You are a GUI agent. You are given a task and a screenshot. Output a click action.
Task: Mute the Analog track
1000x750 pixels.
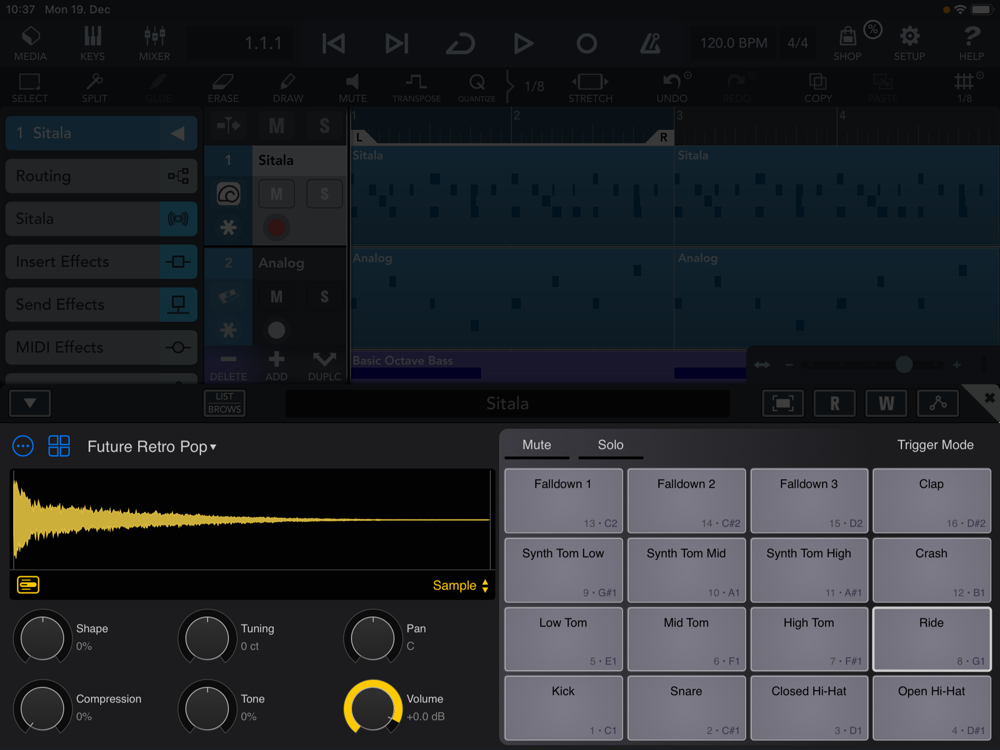[x=276, y=297]
